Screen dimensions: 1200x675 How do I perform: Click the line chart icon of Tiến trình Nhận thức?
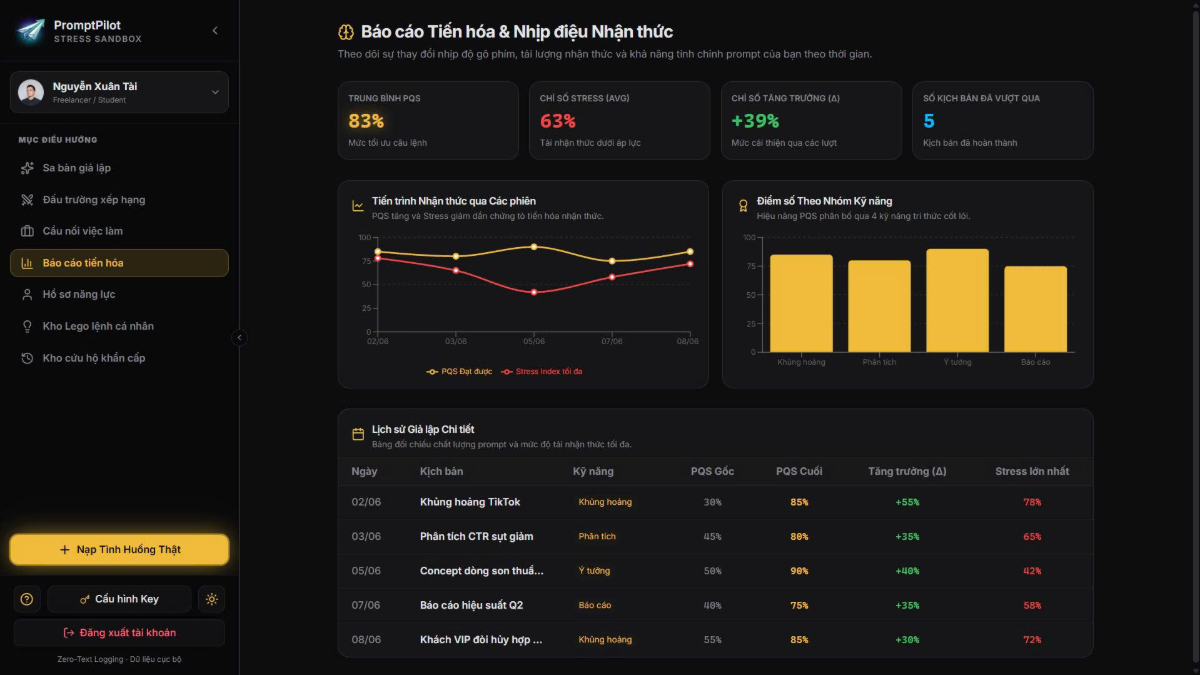coord(358,206)
